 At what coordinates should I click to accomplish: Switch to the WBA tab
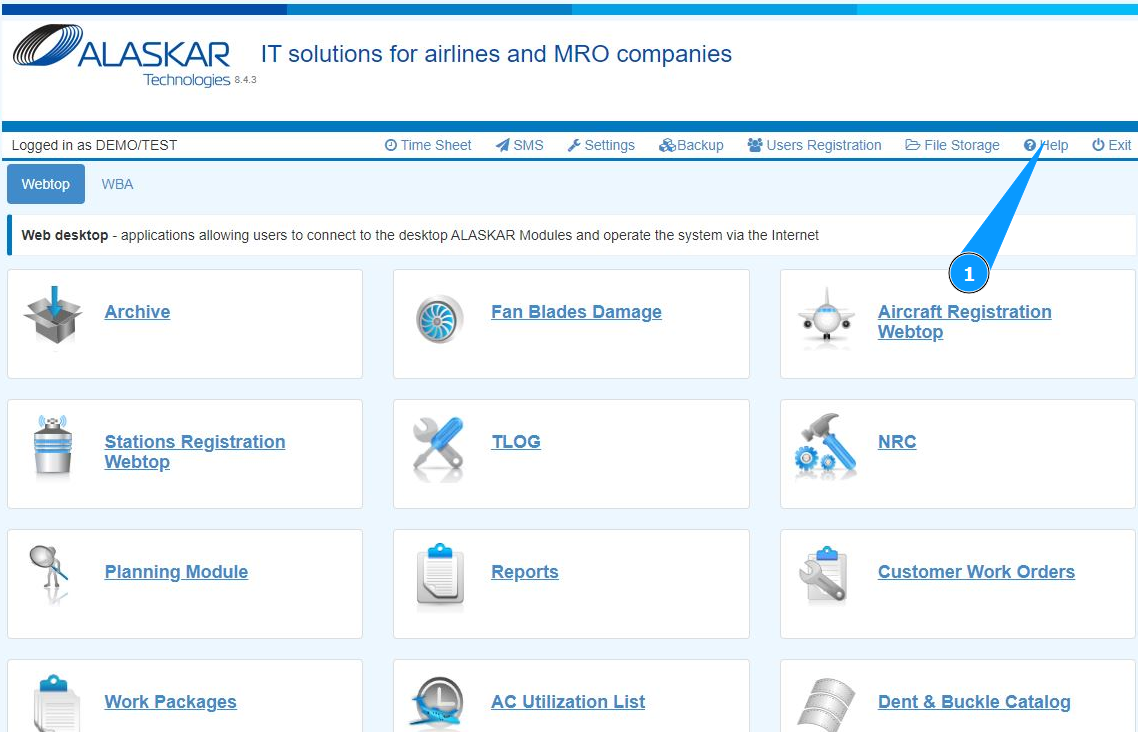(x=118, y=184)
